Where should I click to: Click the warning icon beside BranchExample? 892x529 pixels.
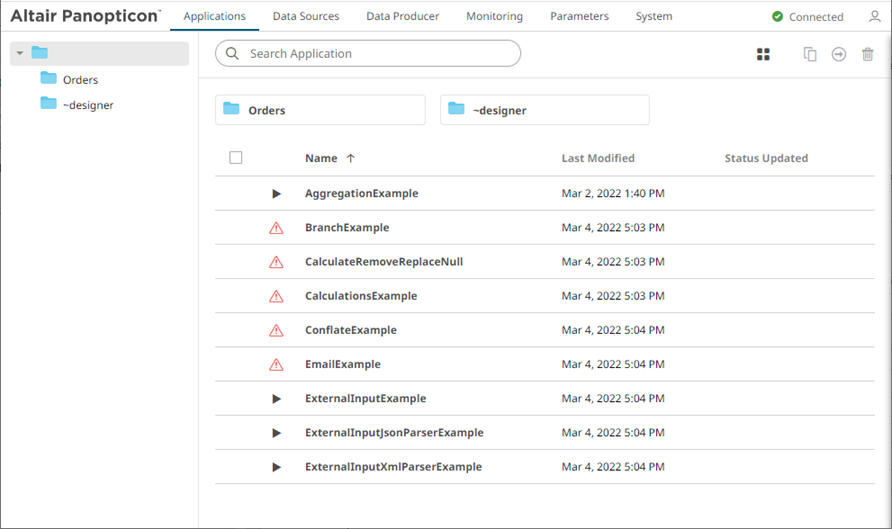click(277, 228)
